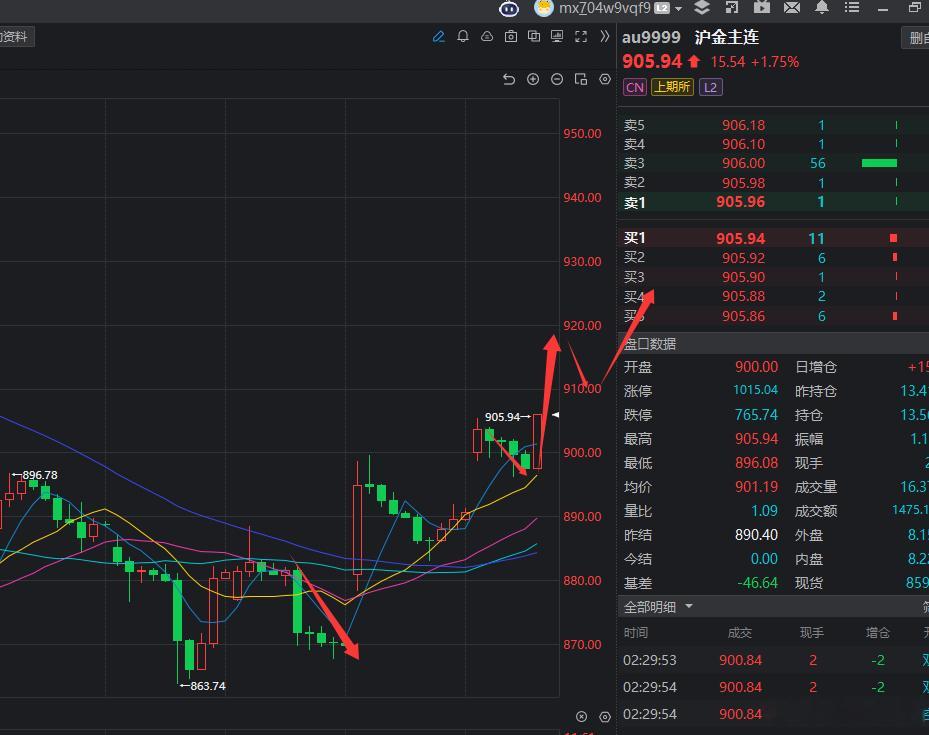Click the 905.86 bid price
Screen dimensions: 929x735
[x=743, y=316]
